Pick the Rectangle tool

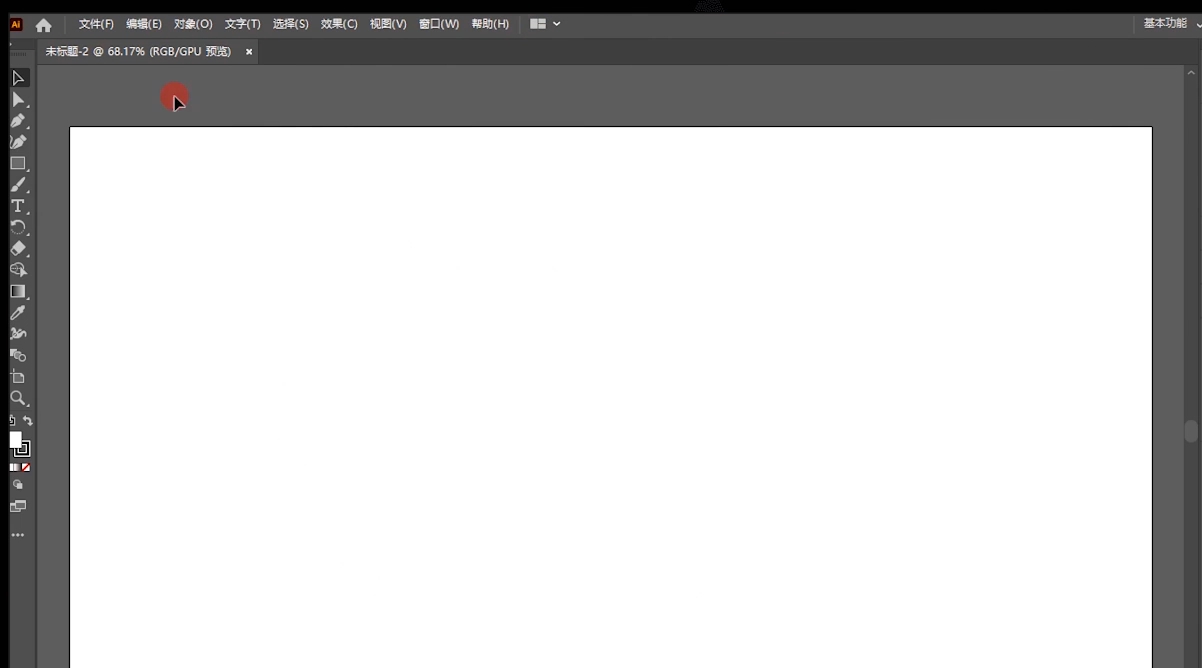coord(17,163)
